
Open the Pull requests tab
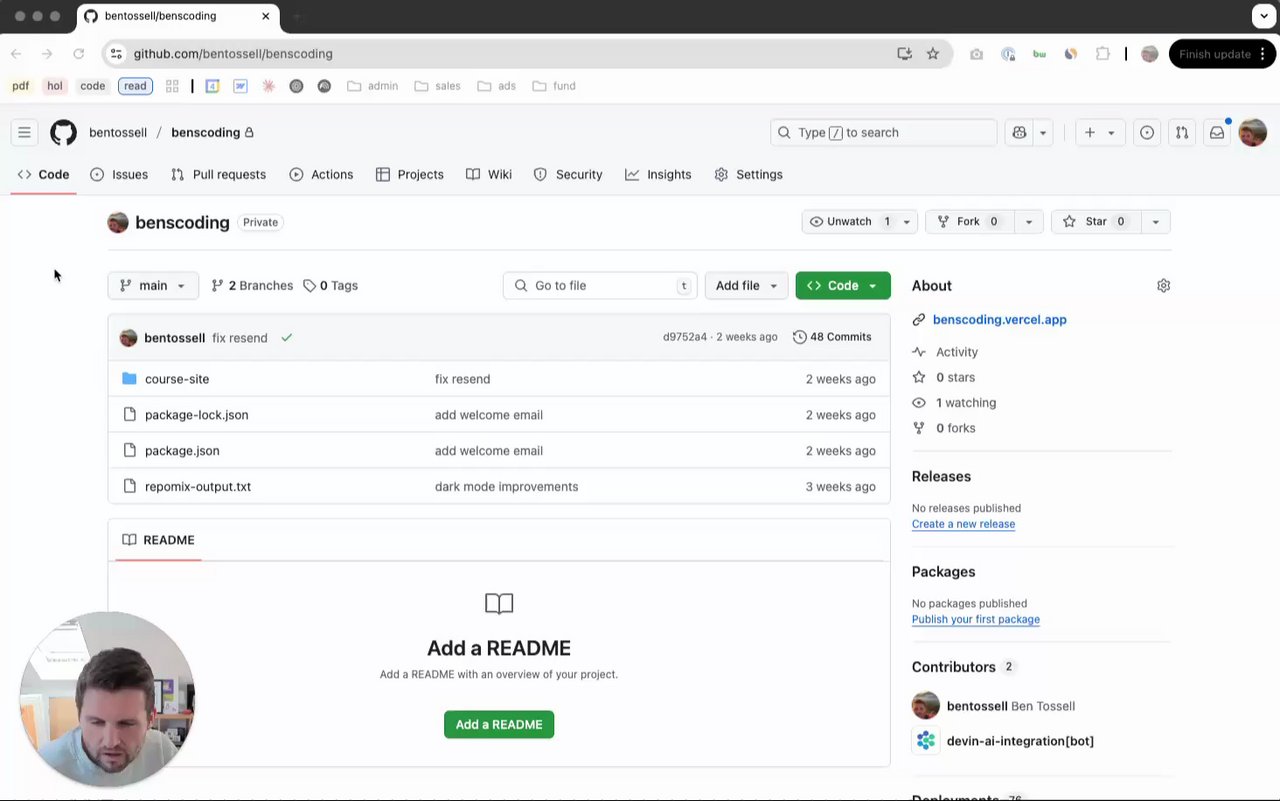pyautogui.click(x=218, y=174)
